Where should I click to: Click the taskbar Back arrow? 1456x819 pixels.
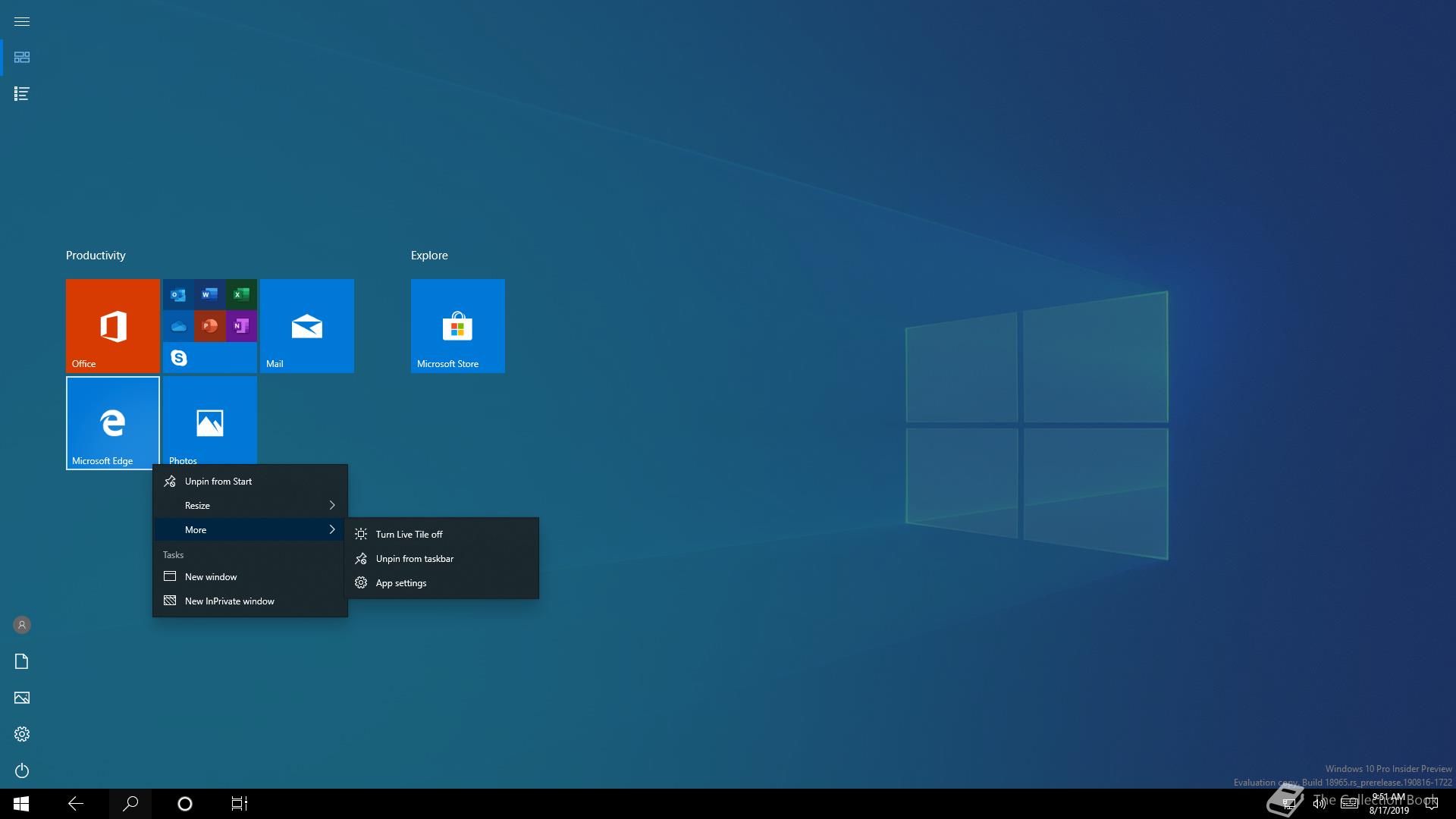(x=76, y=804)
